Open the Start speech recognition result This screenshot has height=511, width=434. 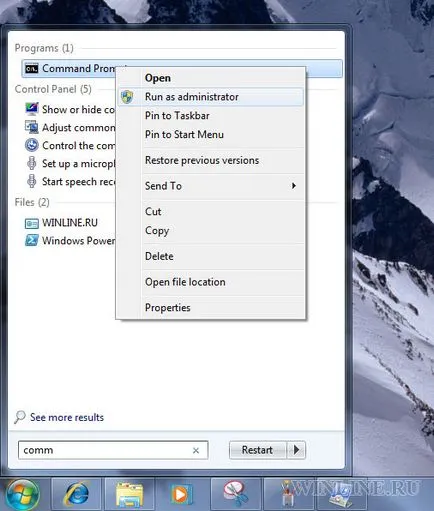[78, 182]
